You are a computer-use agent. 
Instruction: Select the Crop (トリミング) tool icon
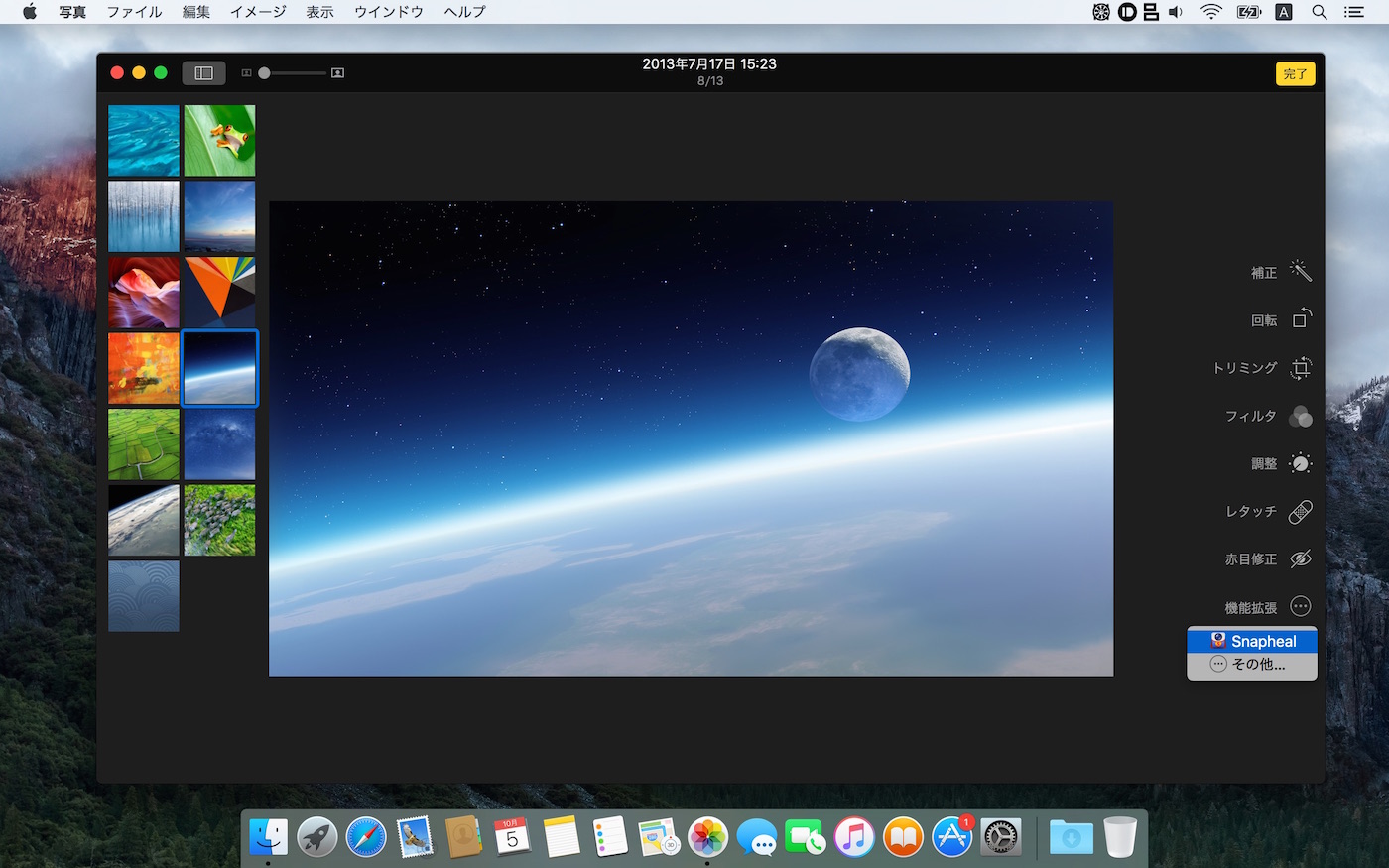[x=1301, y=368]
